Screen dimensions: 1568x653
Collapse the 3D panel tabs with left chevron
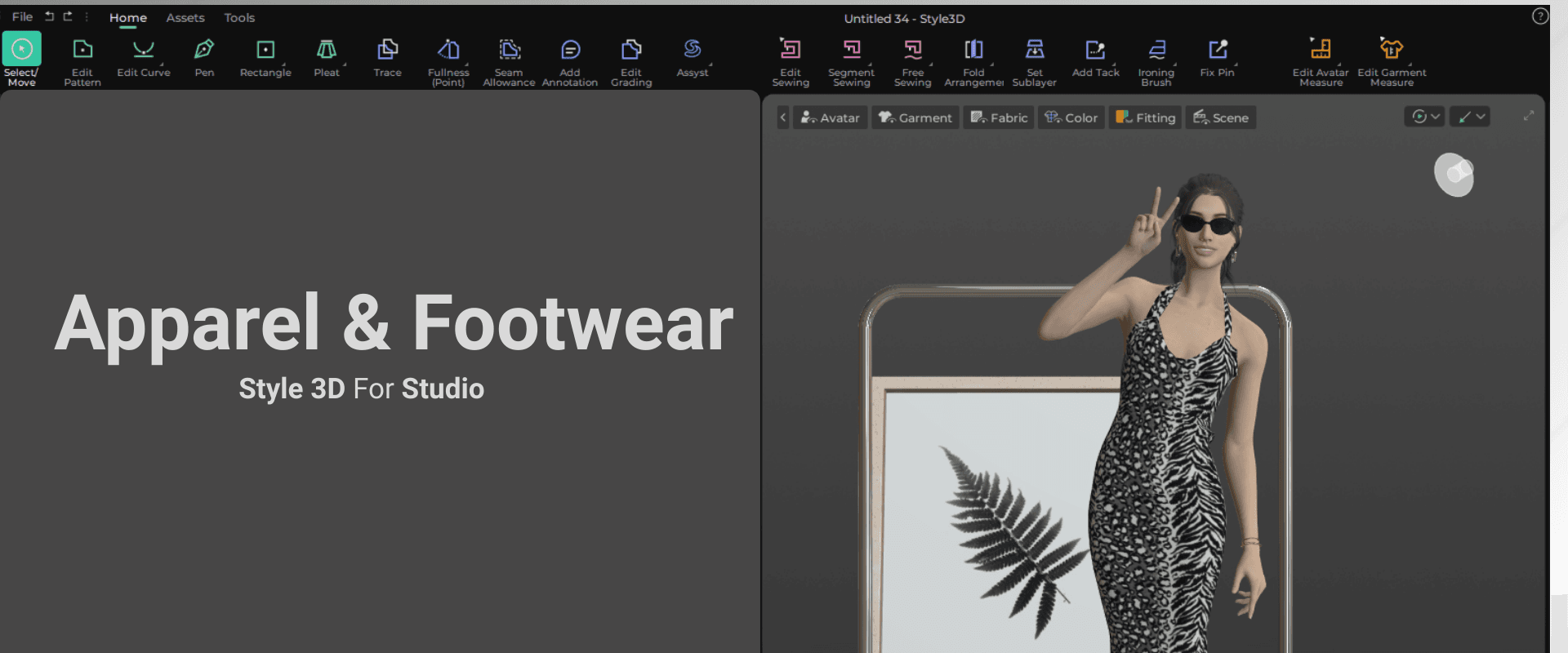tap(782, 118)
